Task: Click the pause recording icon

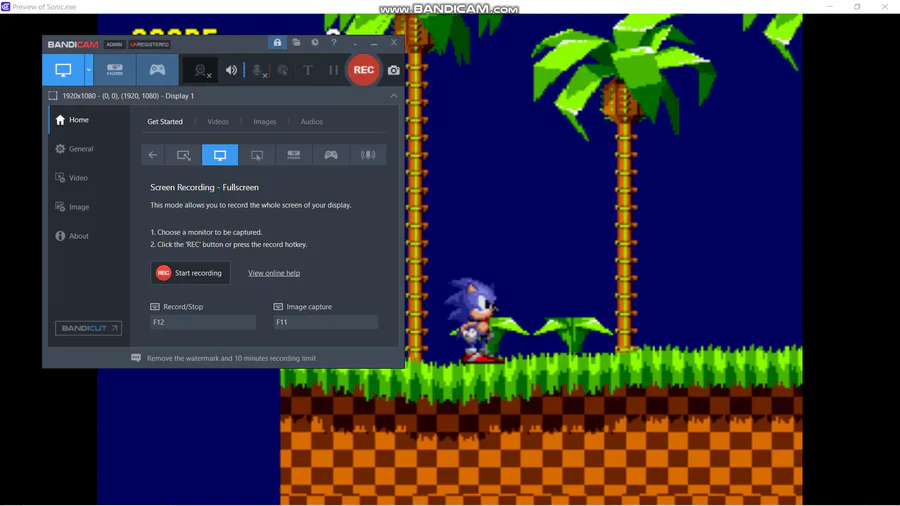Action: pos(333,70)
